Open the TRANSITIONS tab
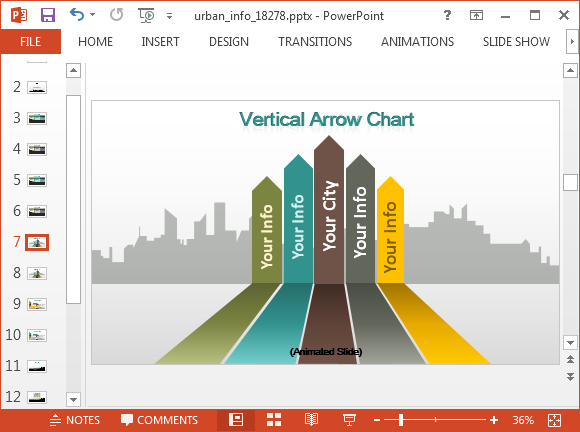The height and width of the screenshot is (432, 580). coord(315,41)
